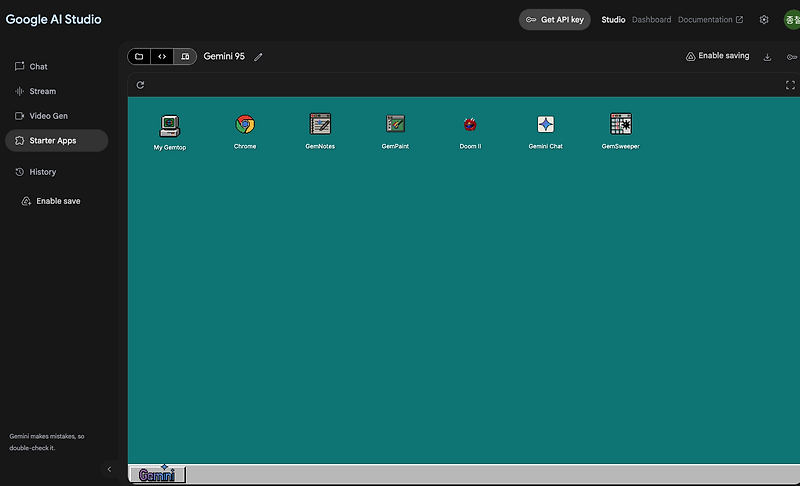800x486 pixels.
Task: Open the GemPaint app icon
Action: 395,131
